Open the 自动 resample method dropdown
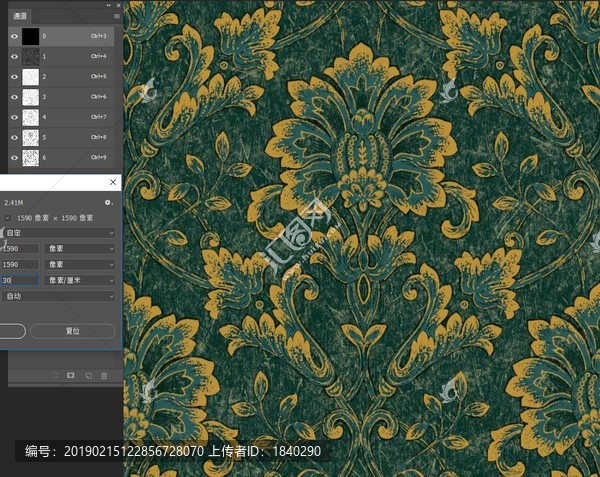Viewport: 600px width, 477px height. point(59,296)
